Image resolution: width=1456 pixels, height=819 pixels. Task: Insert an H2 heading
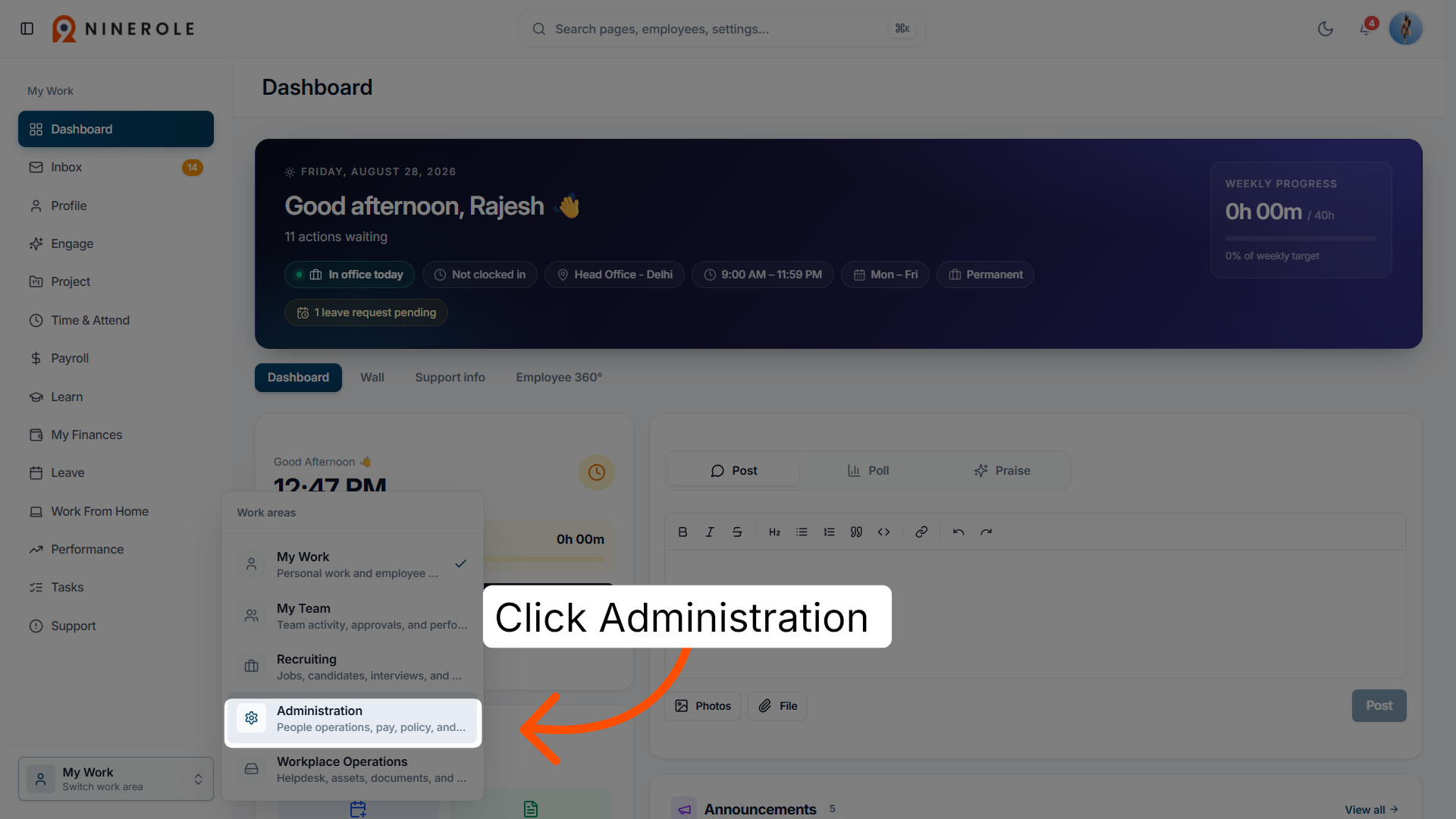pos(774,532)
